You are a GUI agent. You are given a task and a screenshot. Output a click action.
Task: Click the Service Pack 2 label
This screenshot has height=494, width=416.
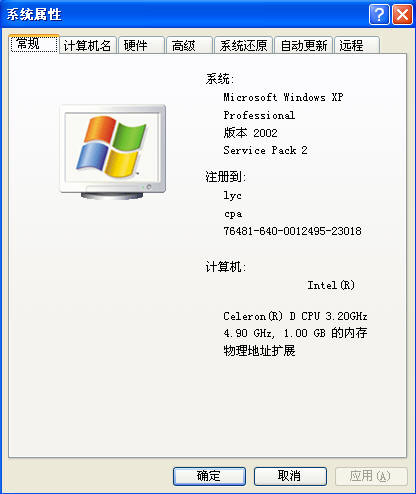coord(265,150)
